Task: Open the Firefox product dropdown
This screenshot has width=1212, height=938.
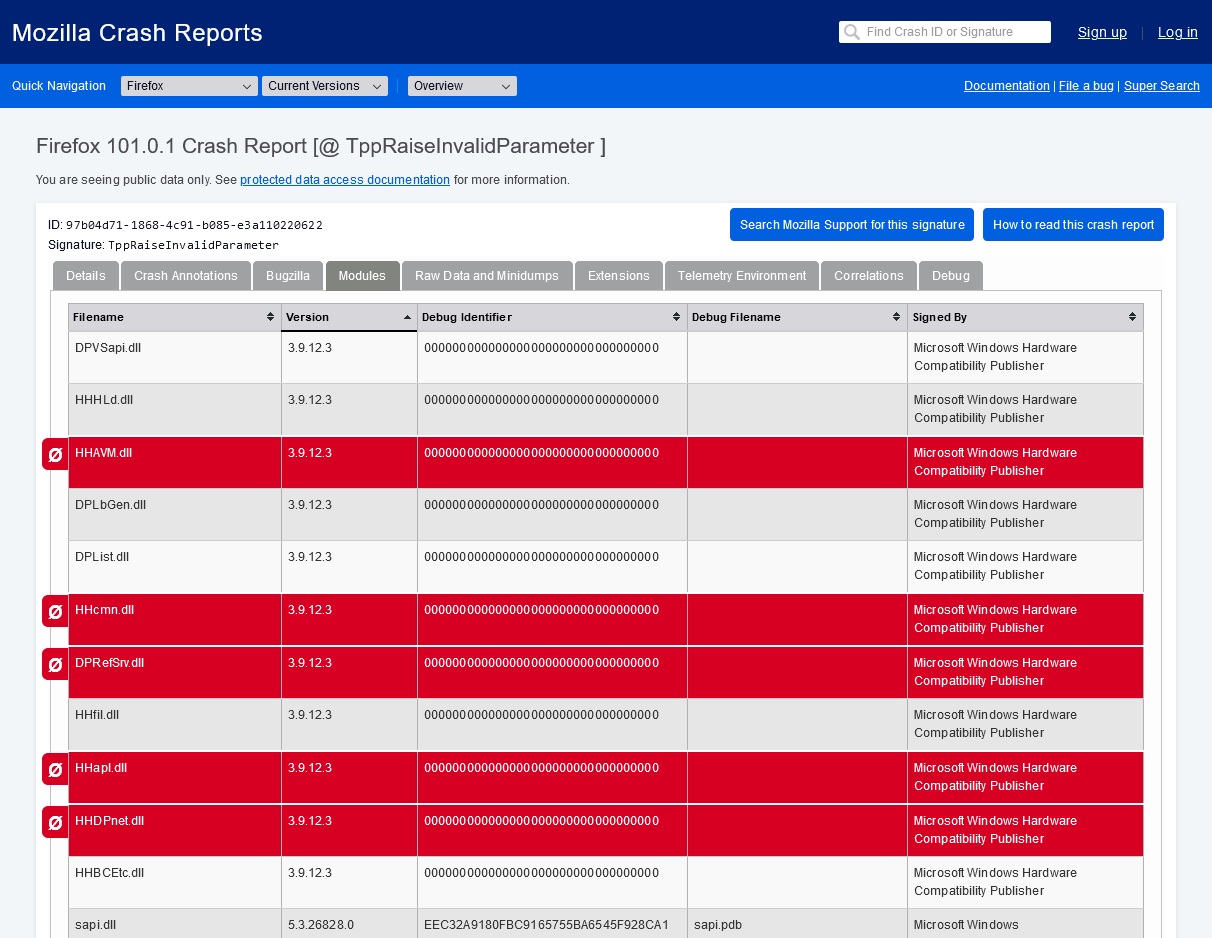Action: (x=189, y=86)
